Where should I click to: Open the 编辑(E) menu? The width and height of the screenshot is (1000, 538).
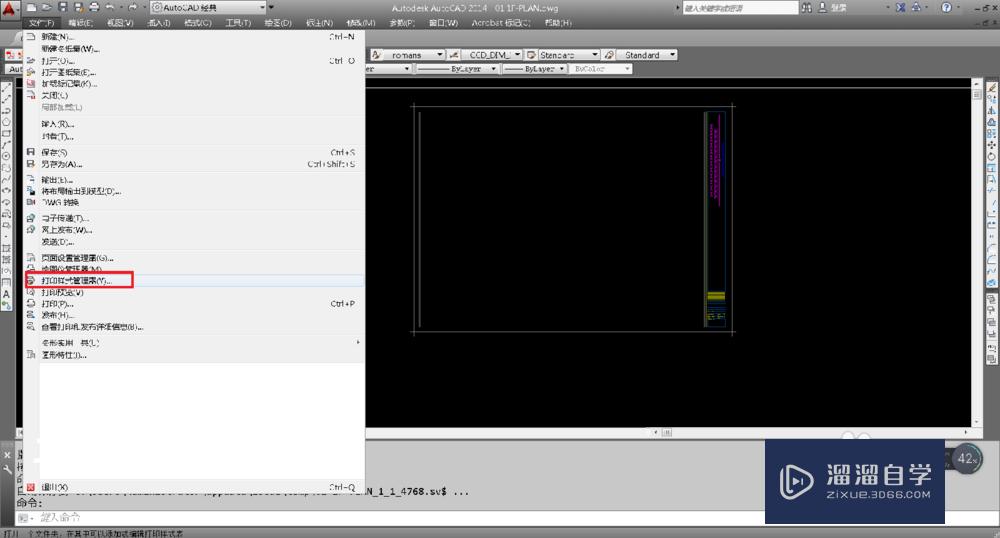[80, 23]
